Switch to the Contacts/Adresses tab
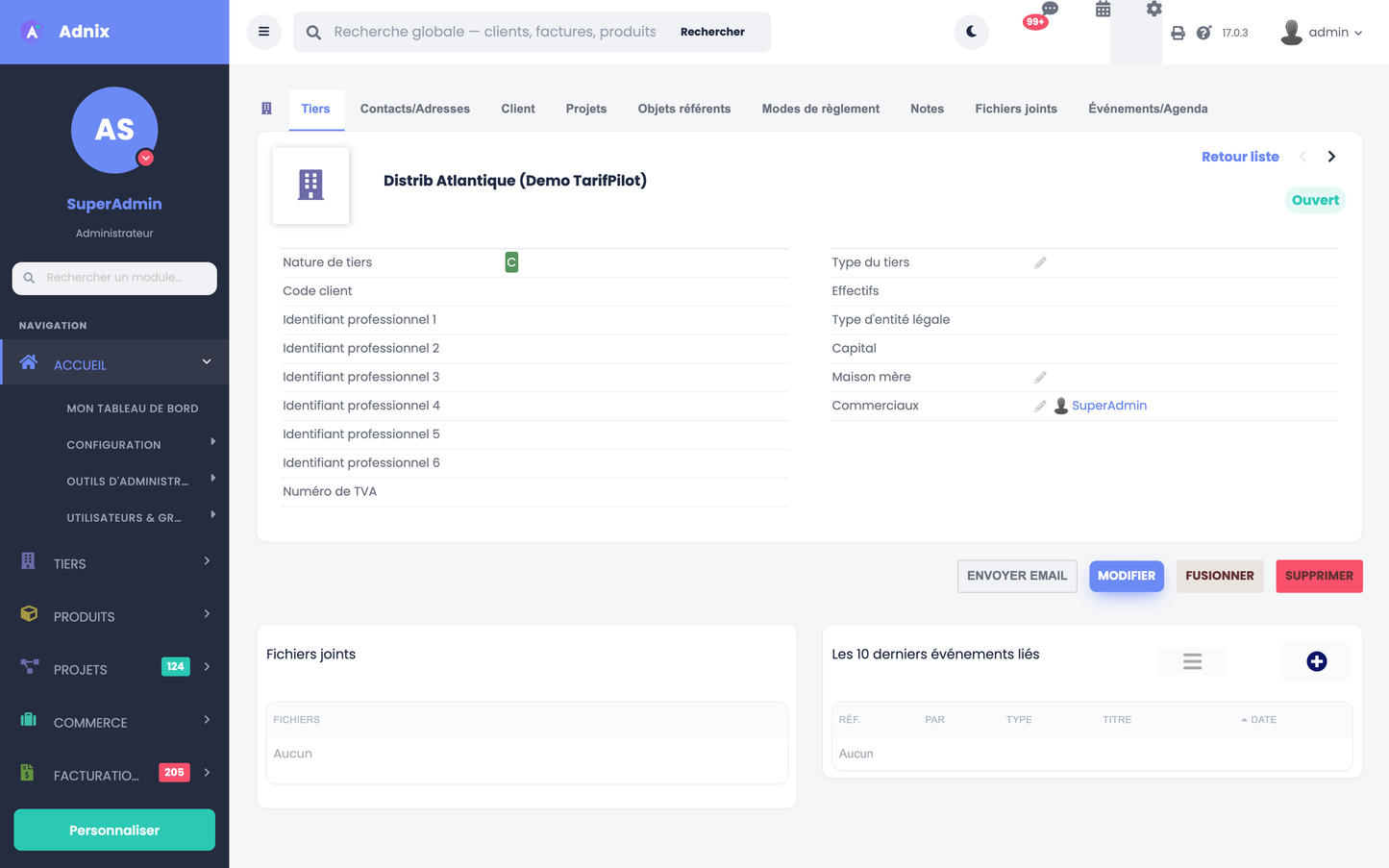The height and width of the screenshot is (868, 1389). 415,109
